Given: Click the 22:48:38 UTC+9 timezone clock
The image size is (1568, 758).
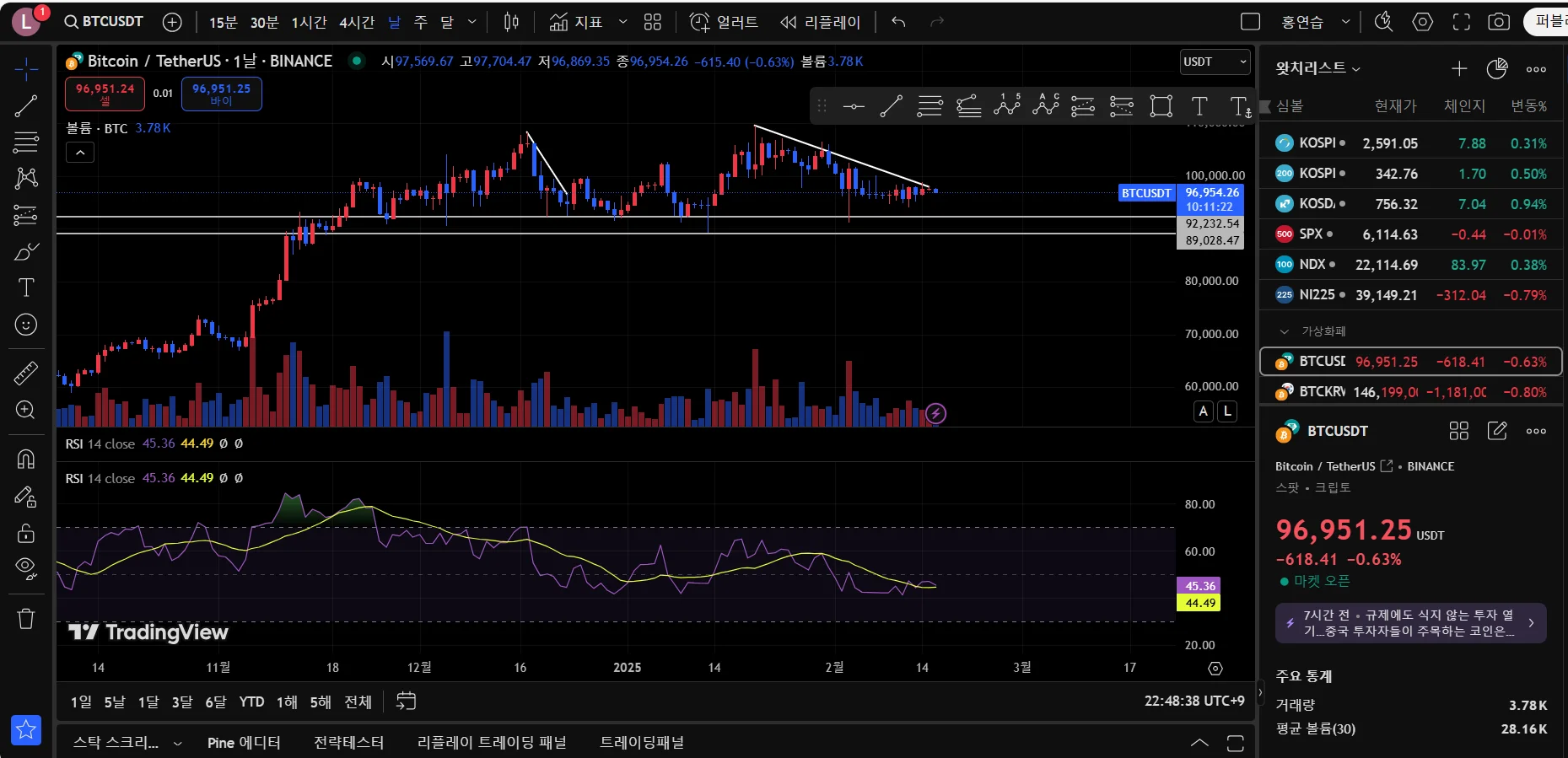Looking at the screenshot, I should pos(1194,701).
